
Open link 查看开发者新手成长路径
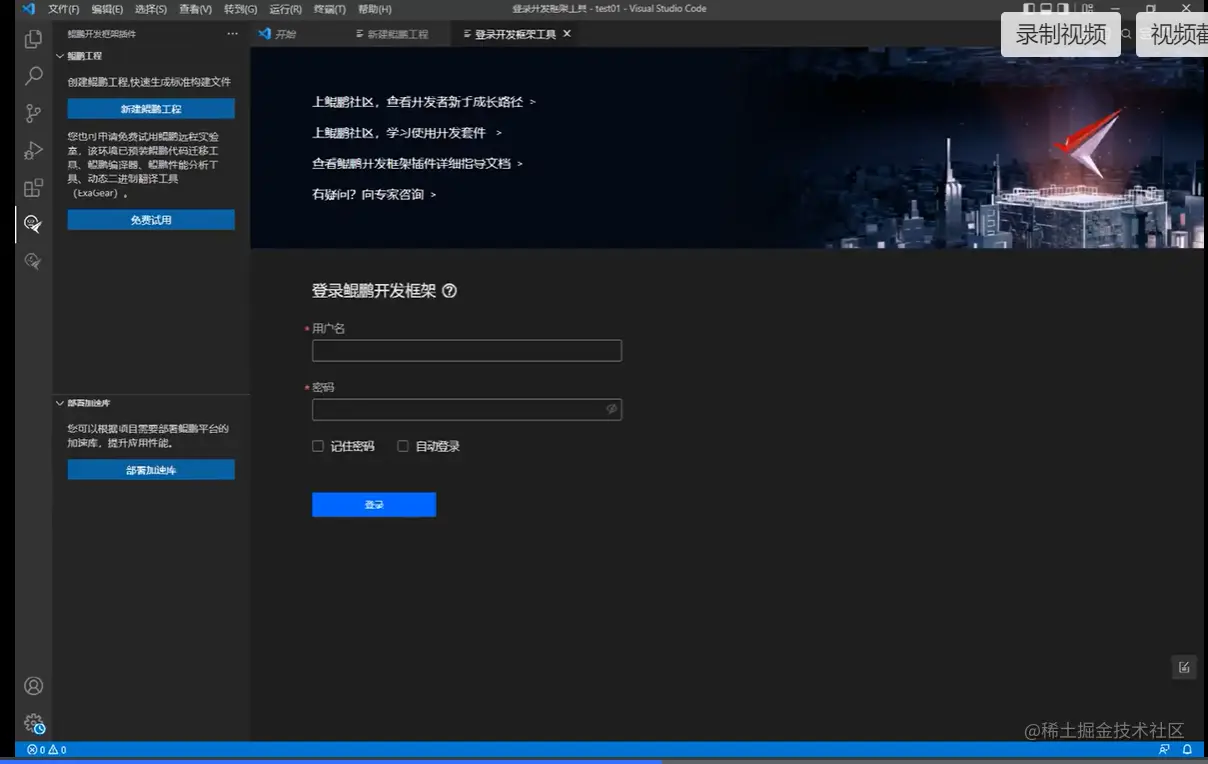pos(424,102)
